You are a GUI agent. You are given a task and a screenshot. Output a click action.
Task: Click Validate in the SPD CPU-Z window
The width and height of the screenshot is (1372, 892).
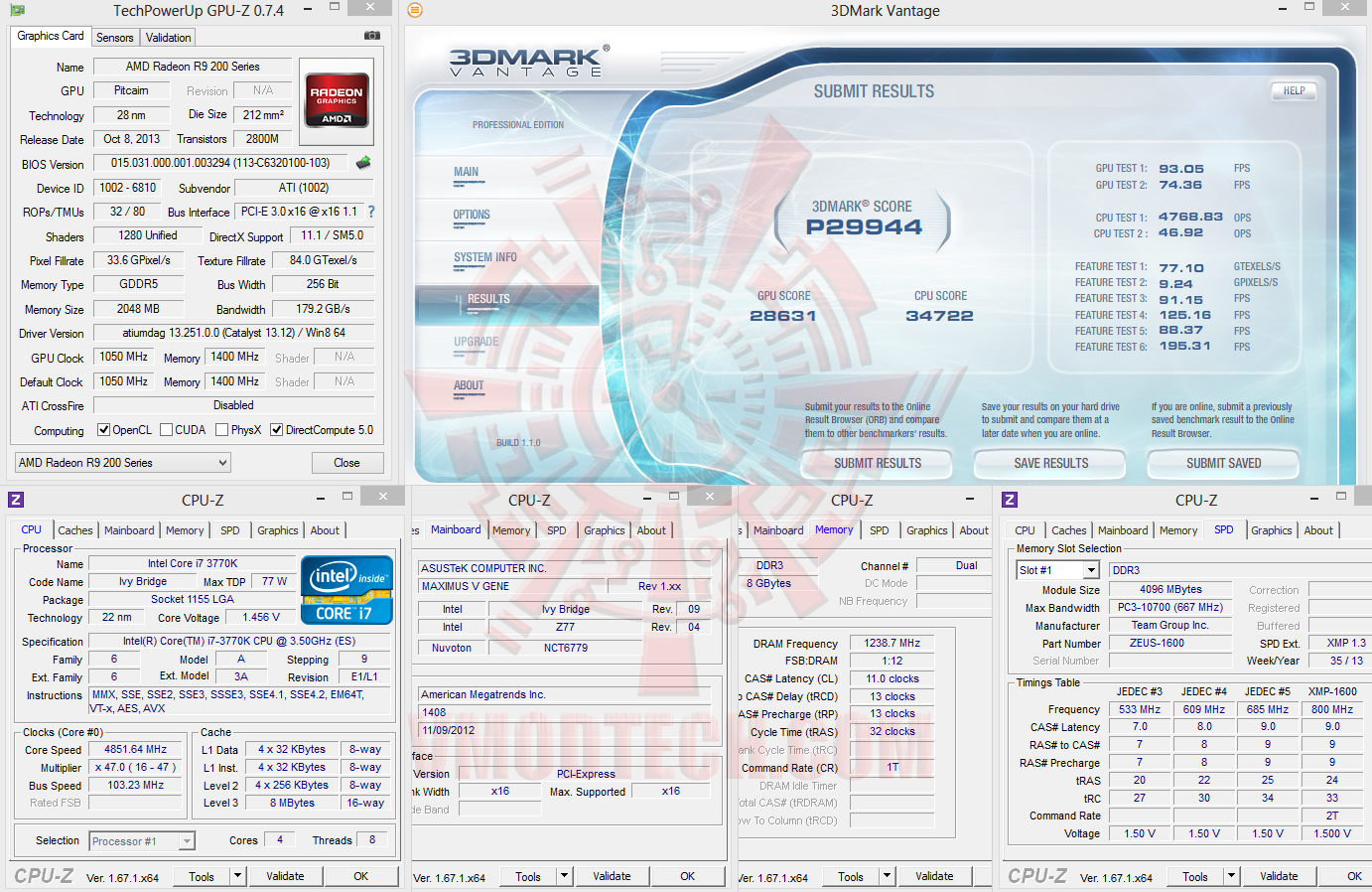pyautogui.click(x=1279, y=876)
